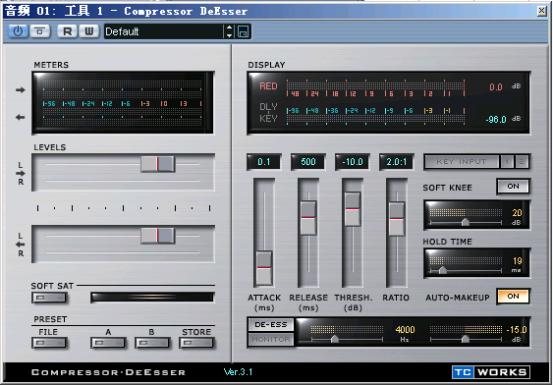553x385 pixels.
Task: Toggle the de-esser MONITOR button
Action: (x=271, y=340)
